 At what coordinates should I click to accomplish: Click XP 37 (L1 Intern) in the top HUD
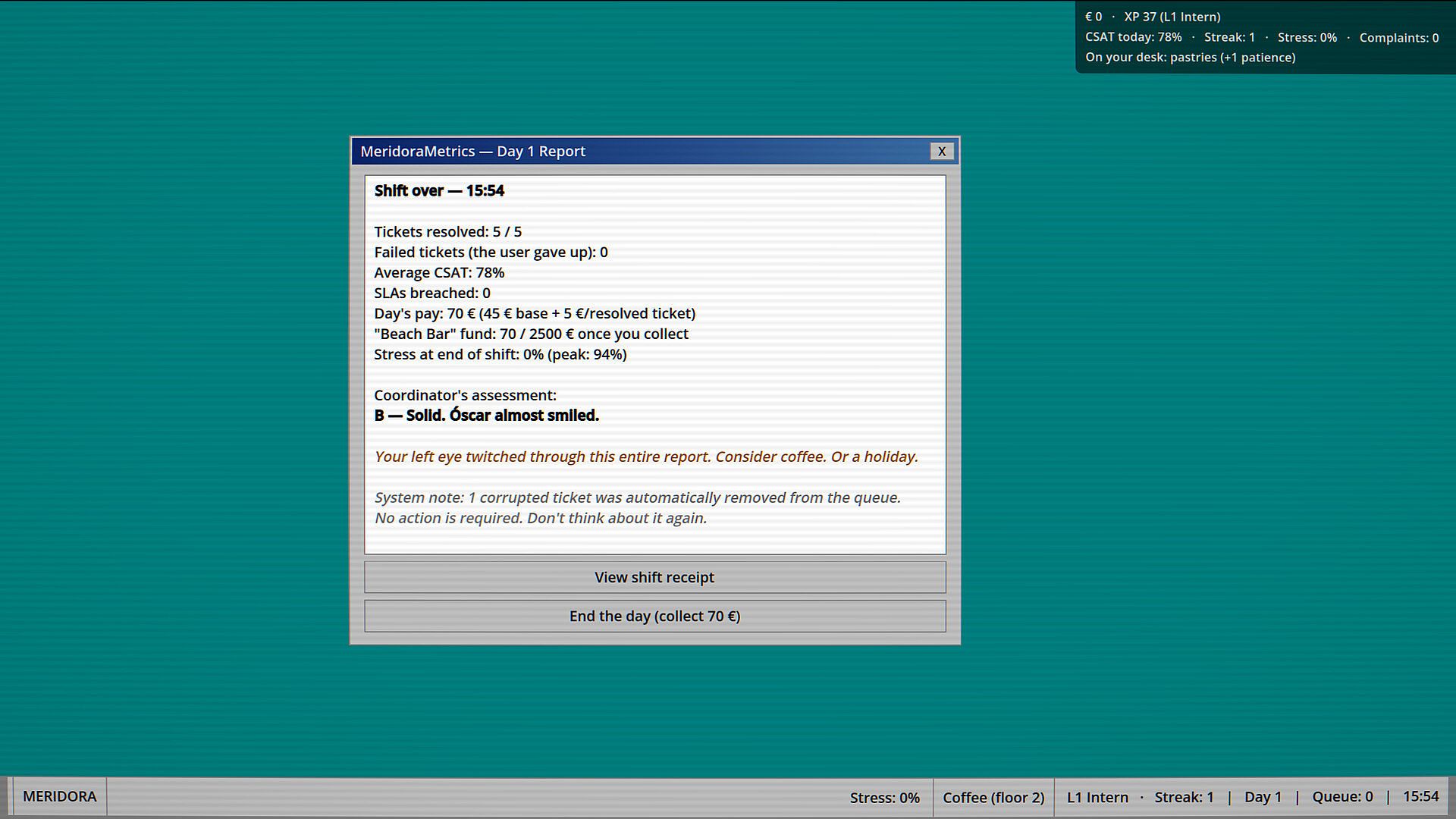[x=1172, y=17]
